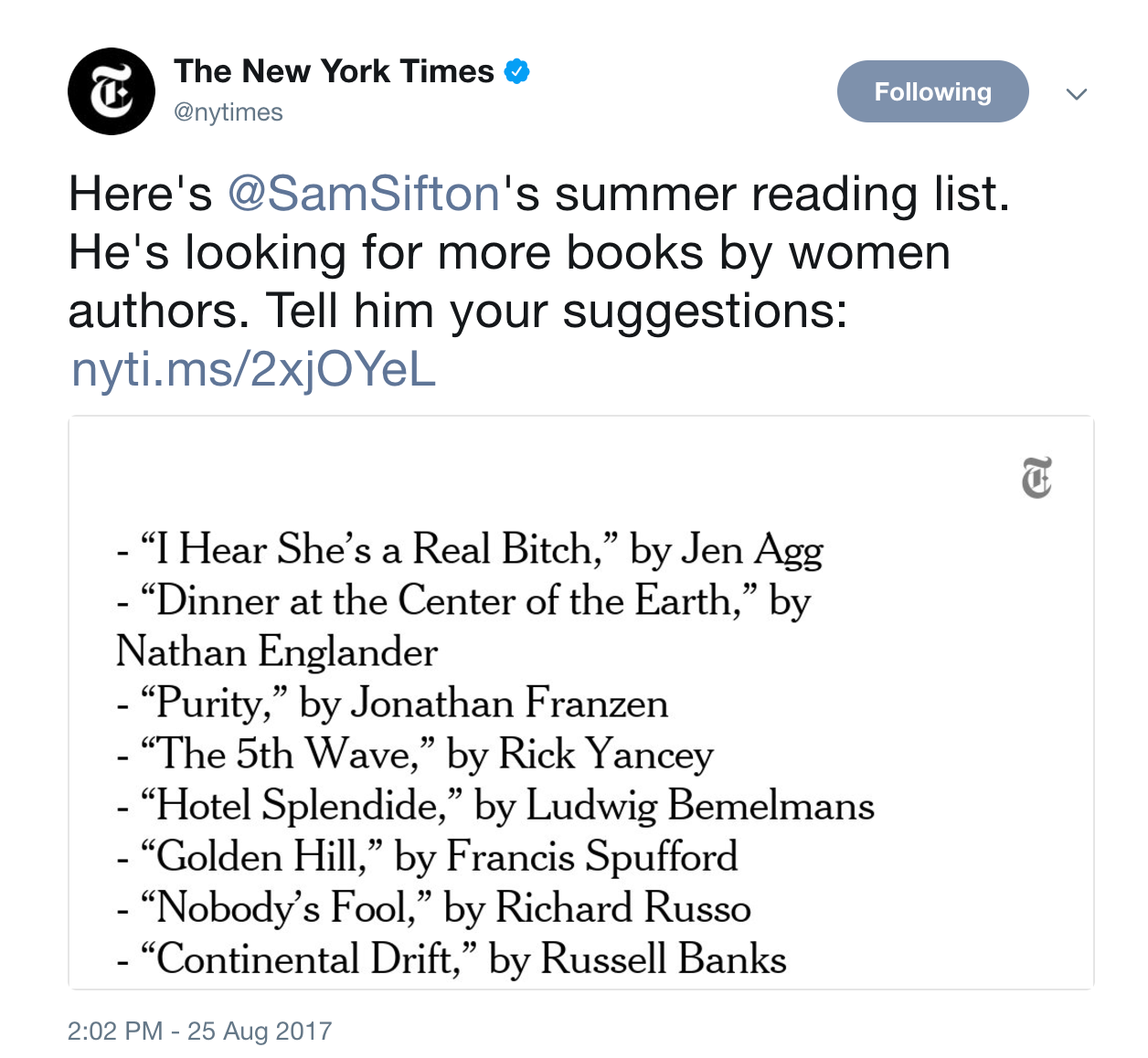Image resolution: width=1148 pixels, height=1058 pixels.
Task: Click the Nobody's Fool by Richard Russo line
Action: coord(434,908)
